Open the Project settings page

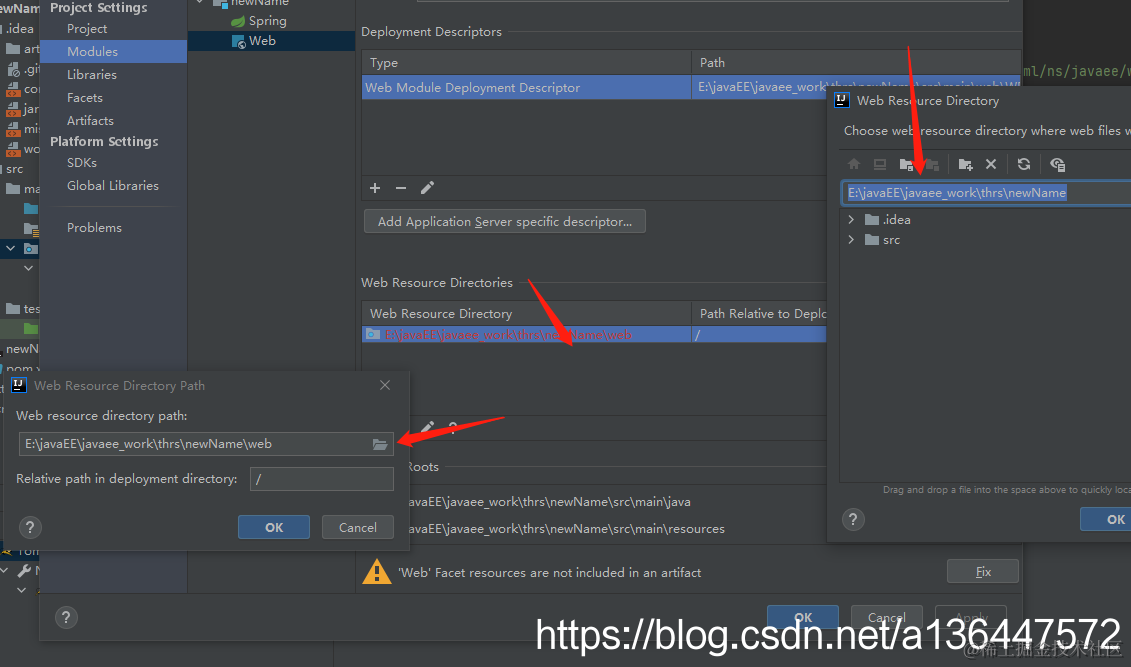[x=87, y=29]
